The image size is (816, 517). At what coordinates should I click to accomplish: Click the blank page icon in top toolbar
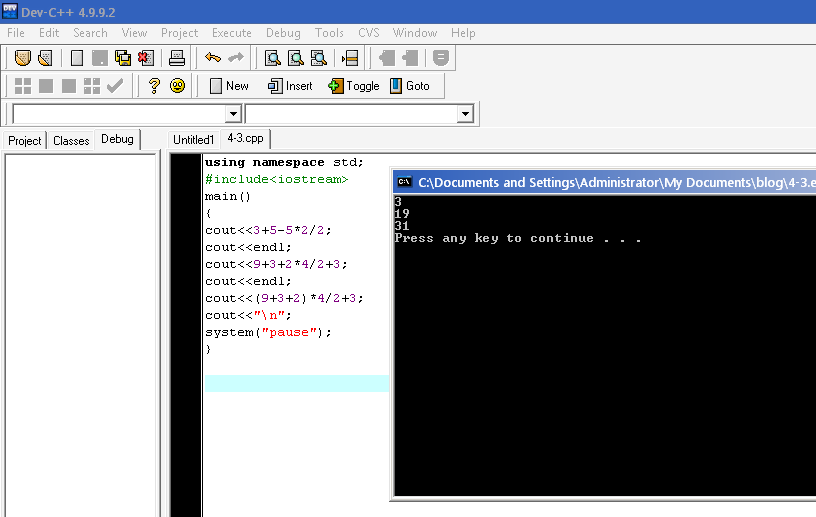pos(77,58)
